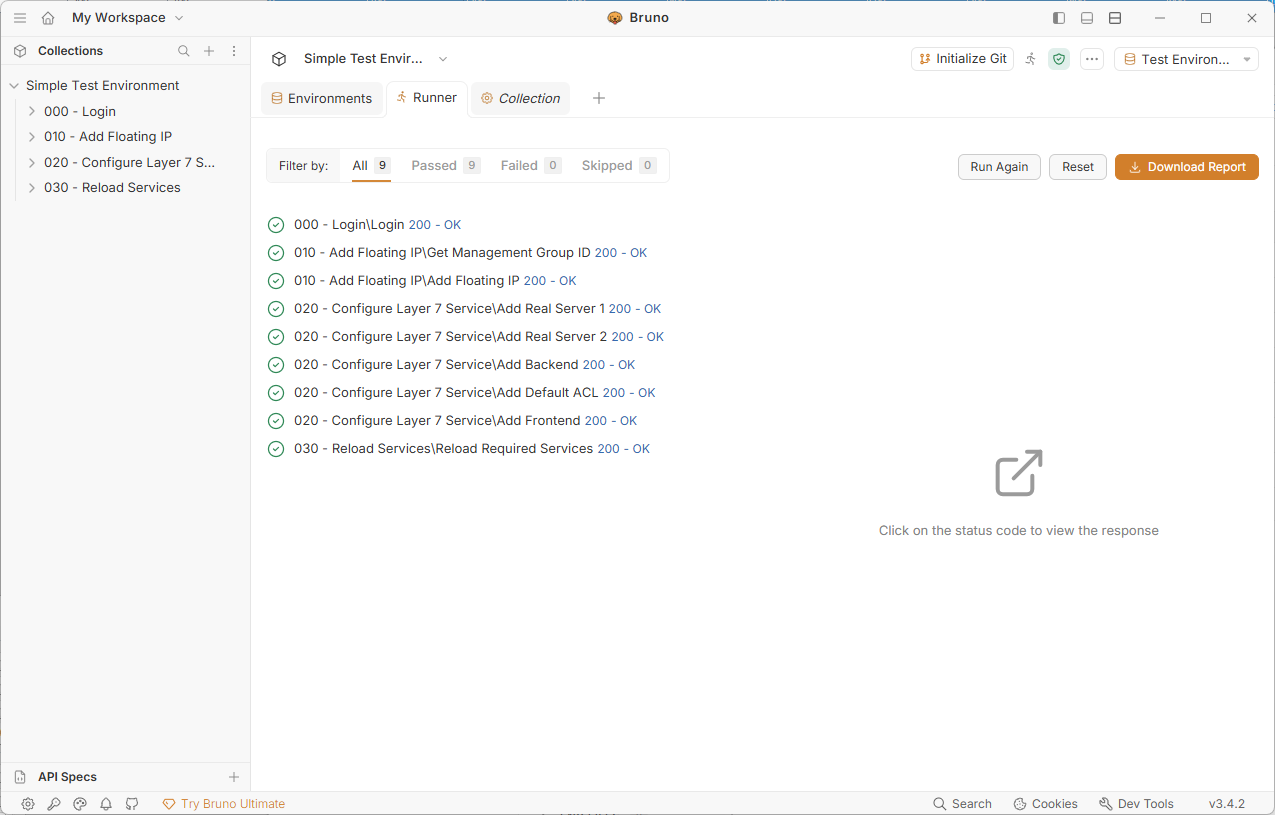Click passed check icon for Add Backend
1275x815 pixels.
(276, 365)
